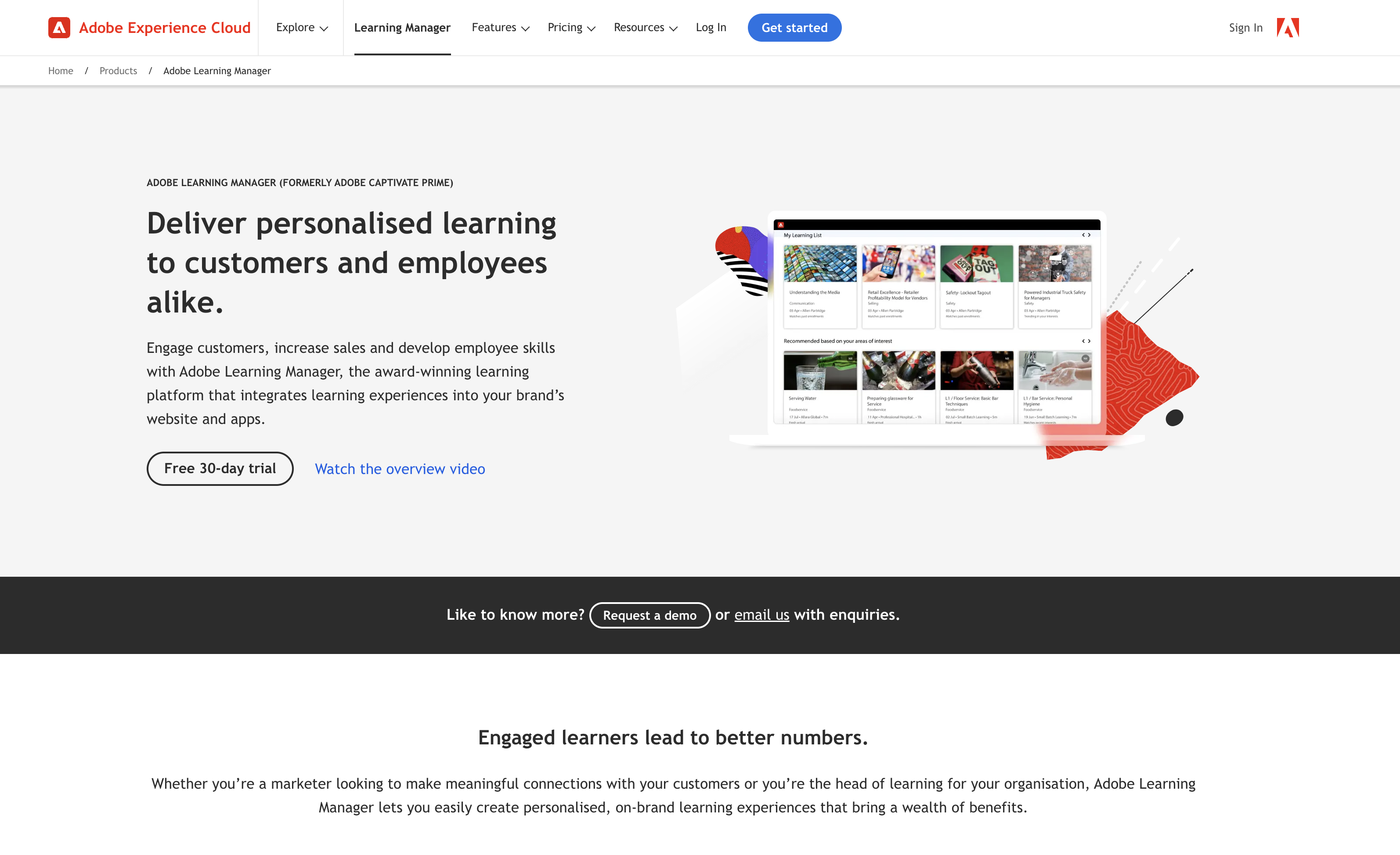
Task: Expand the Pricing menu
Action: (x=571, y=27)
